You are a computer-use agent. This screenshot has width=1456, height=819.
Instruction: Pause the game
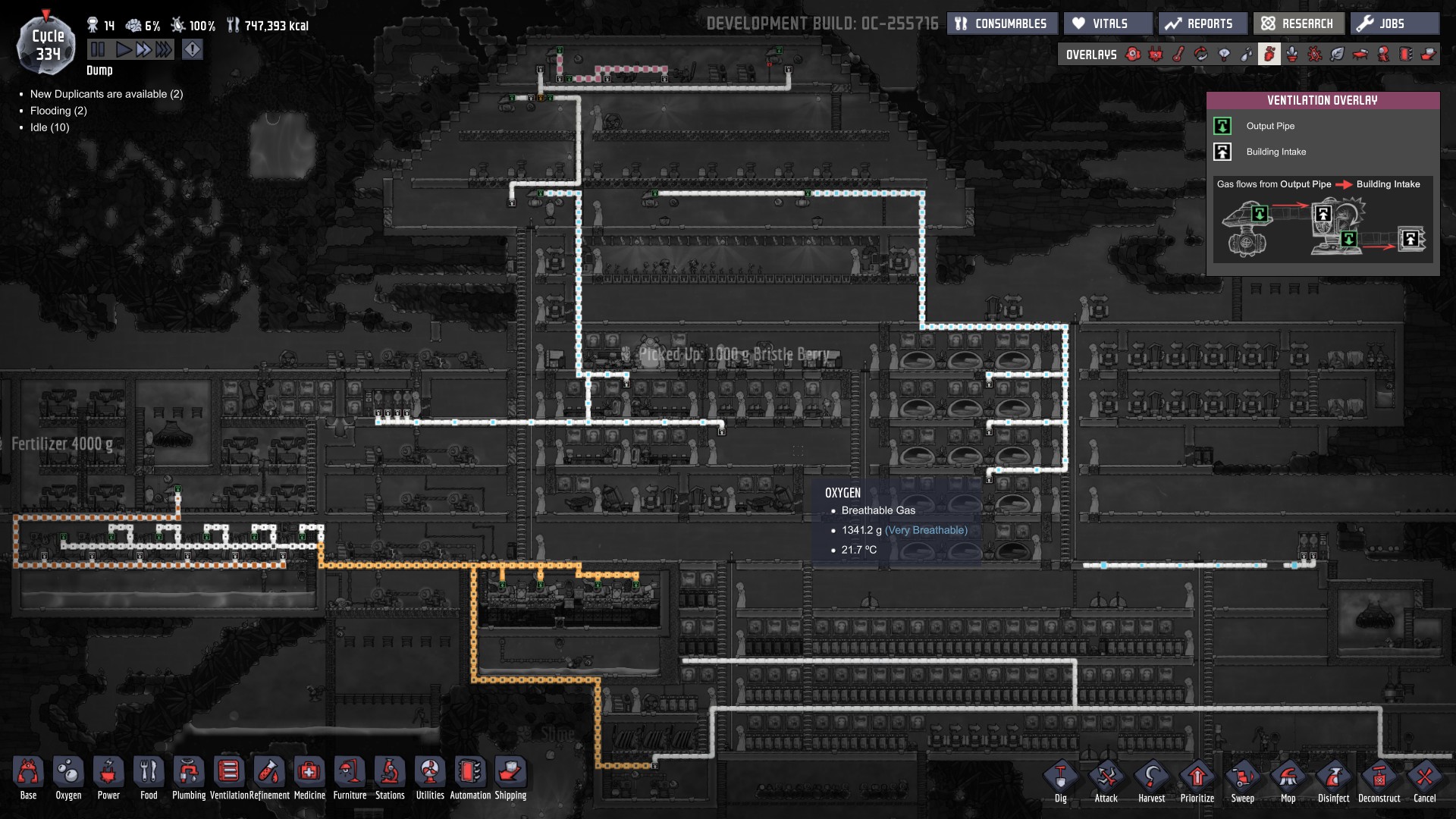(x=98, y=50)
